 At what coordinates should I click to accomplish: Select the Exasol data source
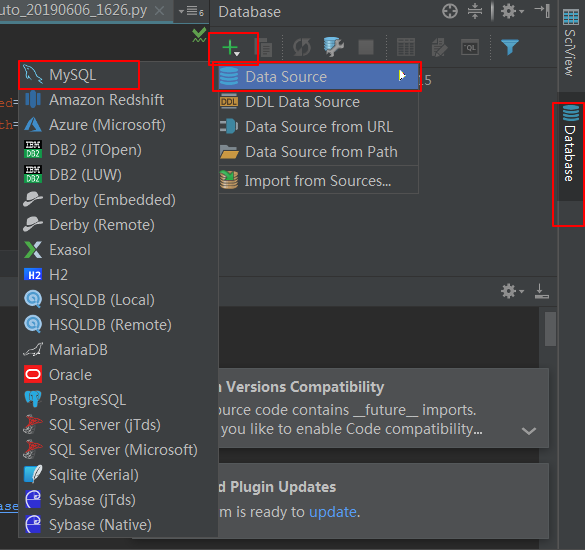[x=118, y=250]
